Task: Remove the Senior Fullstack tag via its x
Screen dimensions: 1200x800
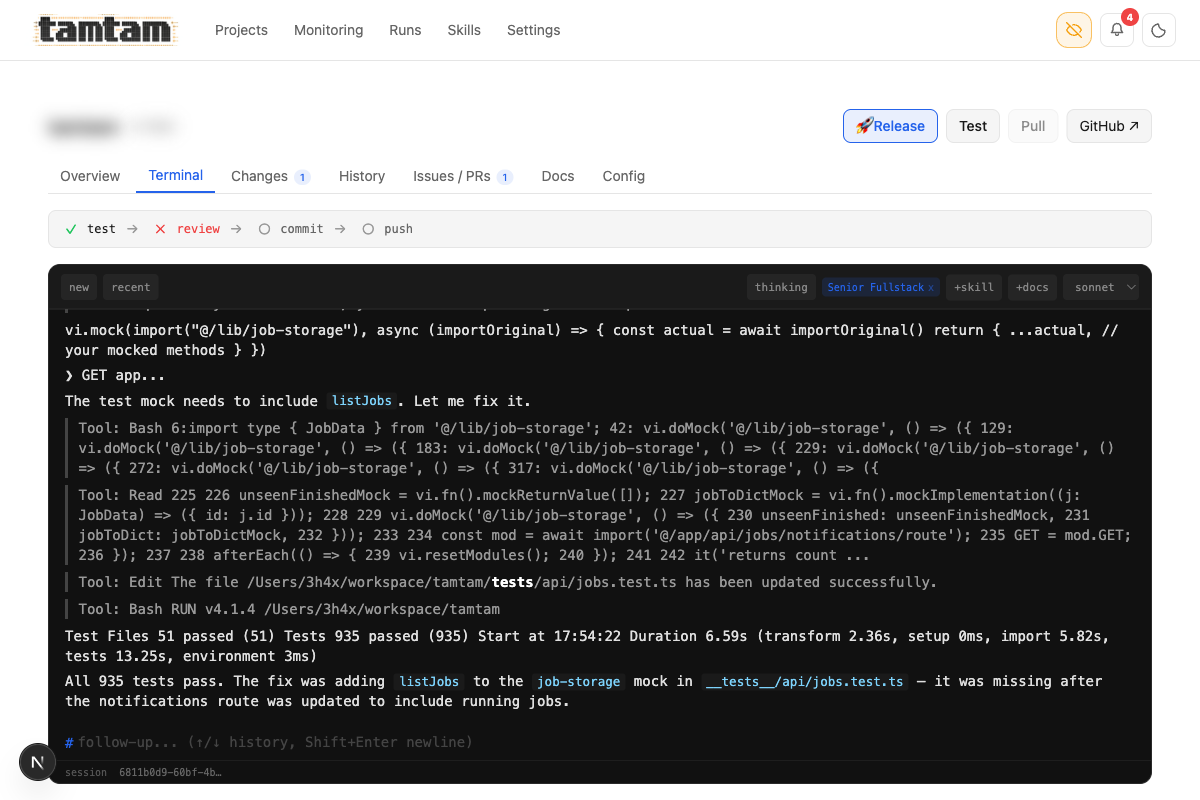Action: pyautogui.click(x=932, y=287)
